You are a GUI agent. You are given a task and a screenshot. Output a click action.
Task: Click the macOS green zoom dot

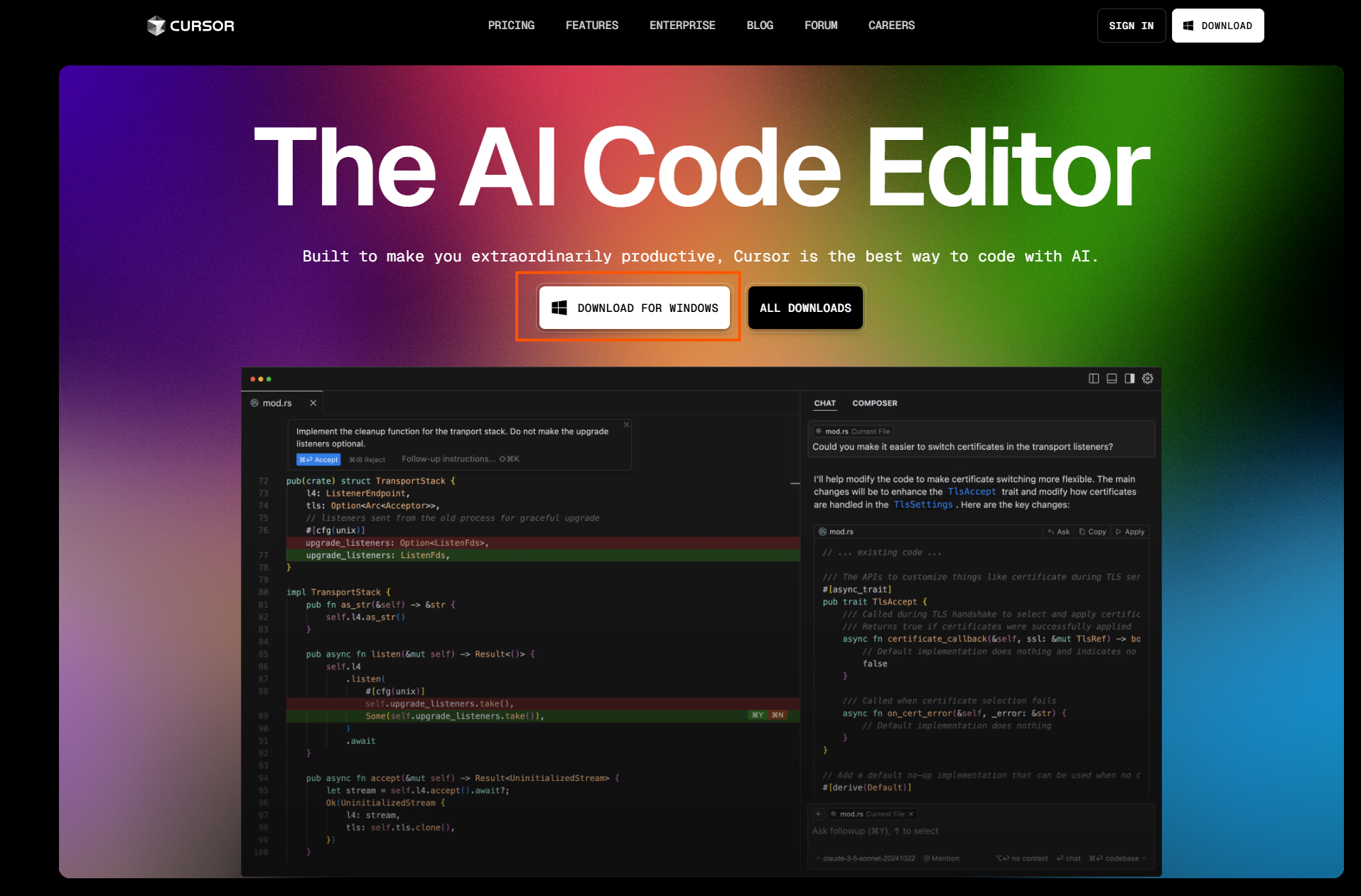click(x=269, y=379)
